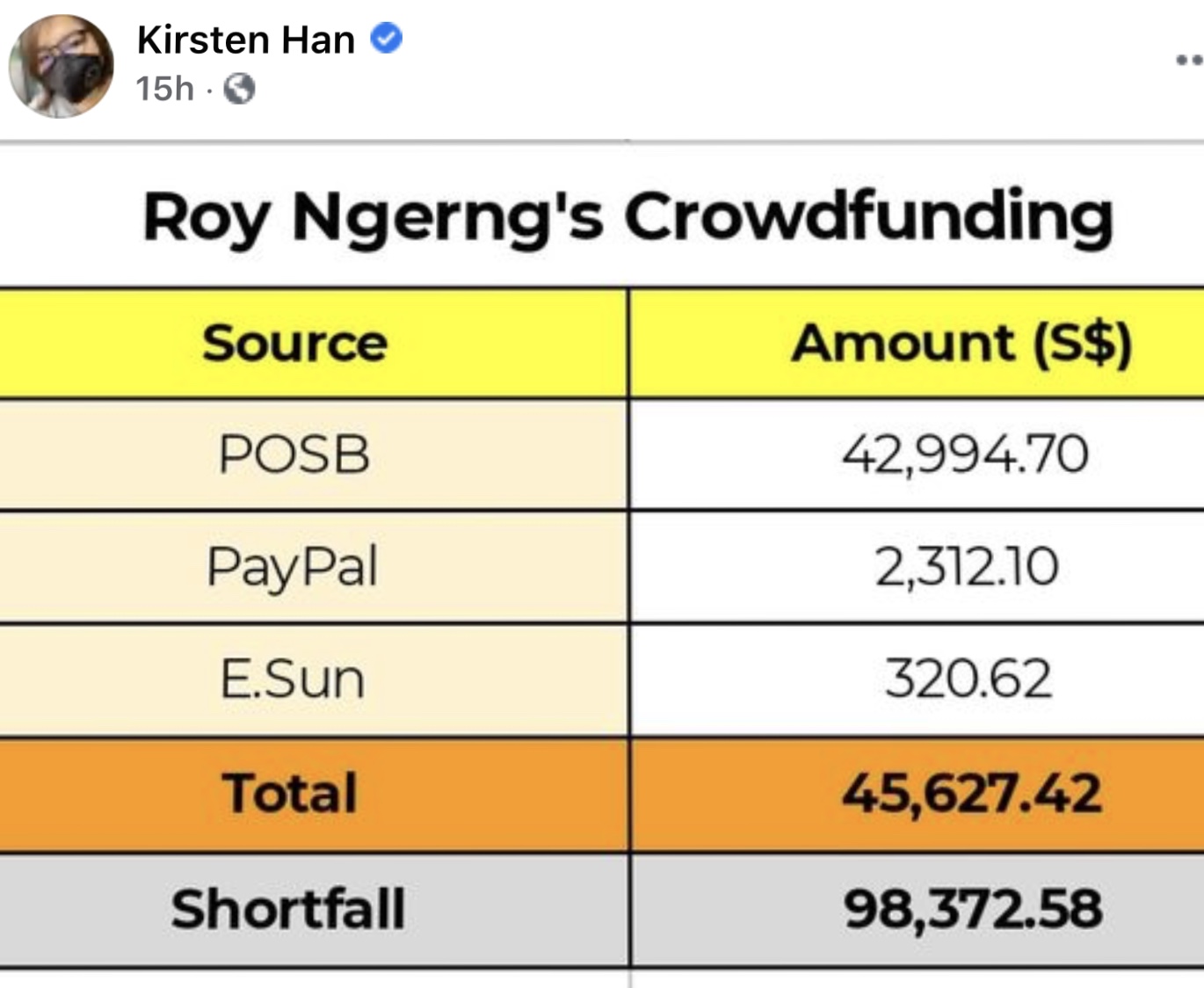
Task: Click the word "Crowdfunding" in the title
Action: tap(868, 216)
